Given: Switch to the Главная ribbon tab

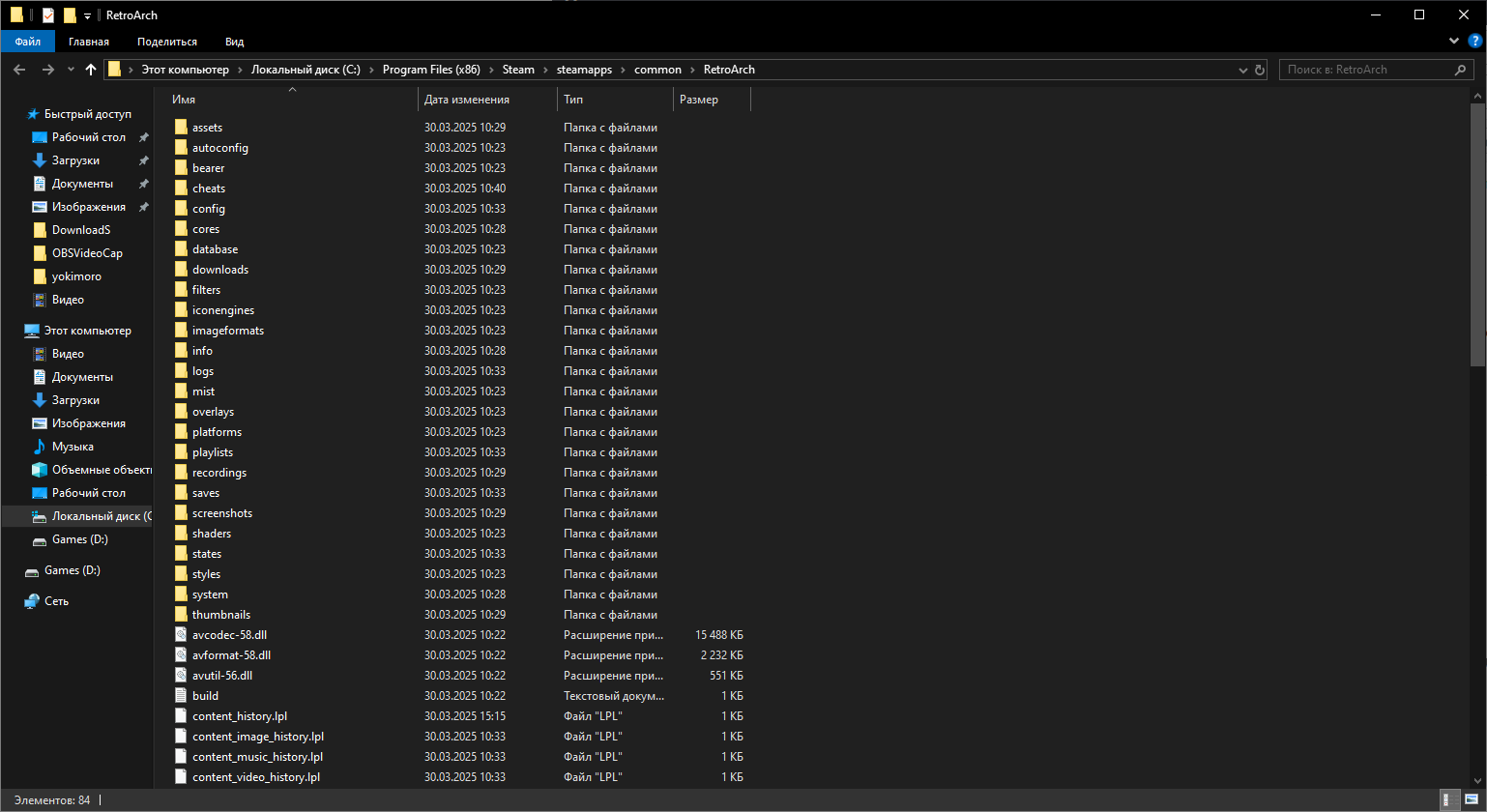Looking at the screenshot, I should 89,42.
